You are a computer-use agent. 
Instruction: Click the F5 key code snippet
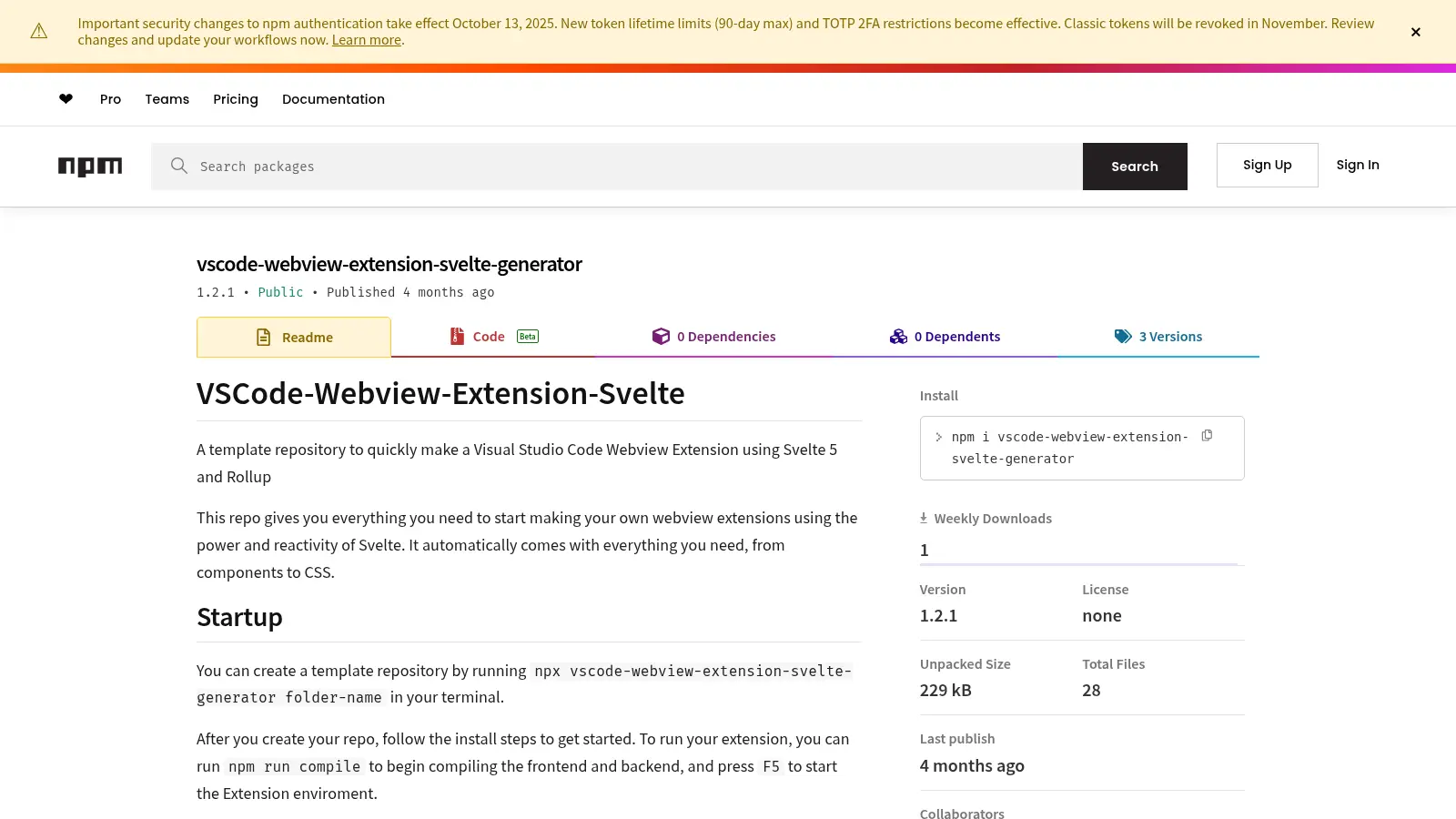(x=771, y=767)
